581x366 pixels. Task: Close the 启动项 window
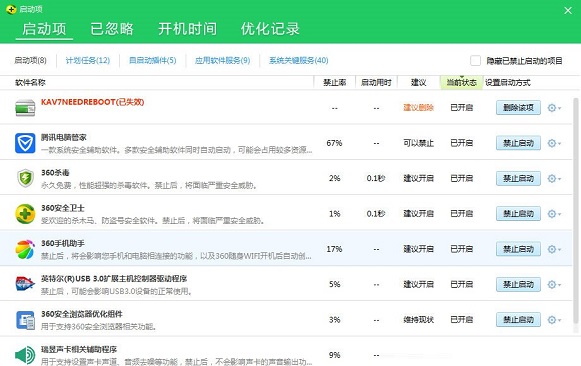[x=568, y=10]
